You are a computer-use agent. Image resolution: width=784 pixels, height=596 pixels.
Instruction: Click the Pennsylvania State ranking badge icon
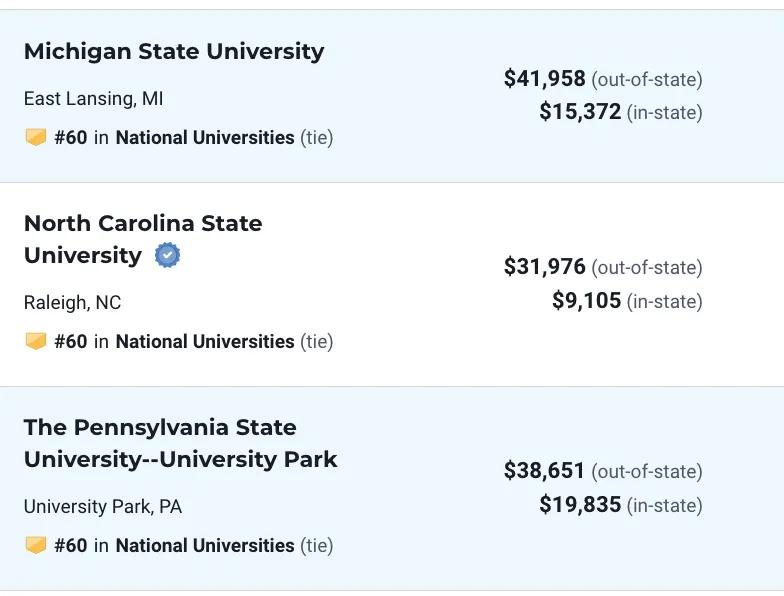tap(36, 545)
